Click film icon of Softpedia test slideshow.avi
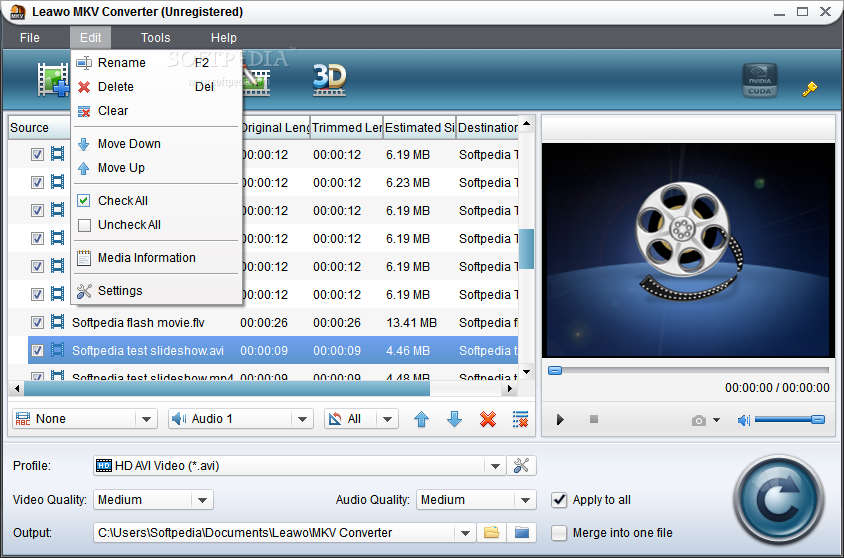 pyautogui.click(x=57, y=350)
